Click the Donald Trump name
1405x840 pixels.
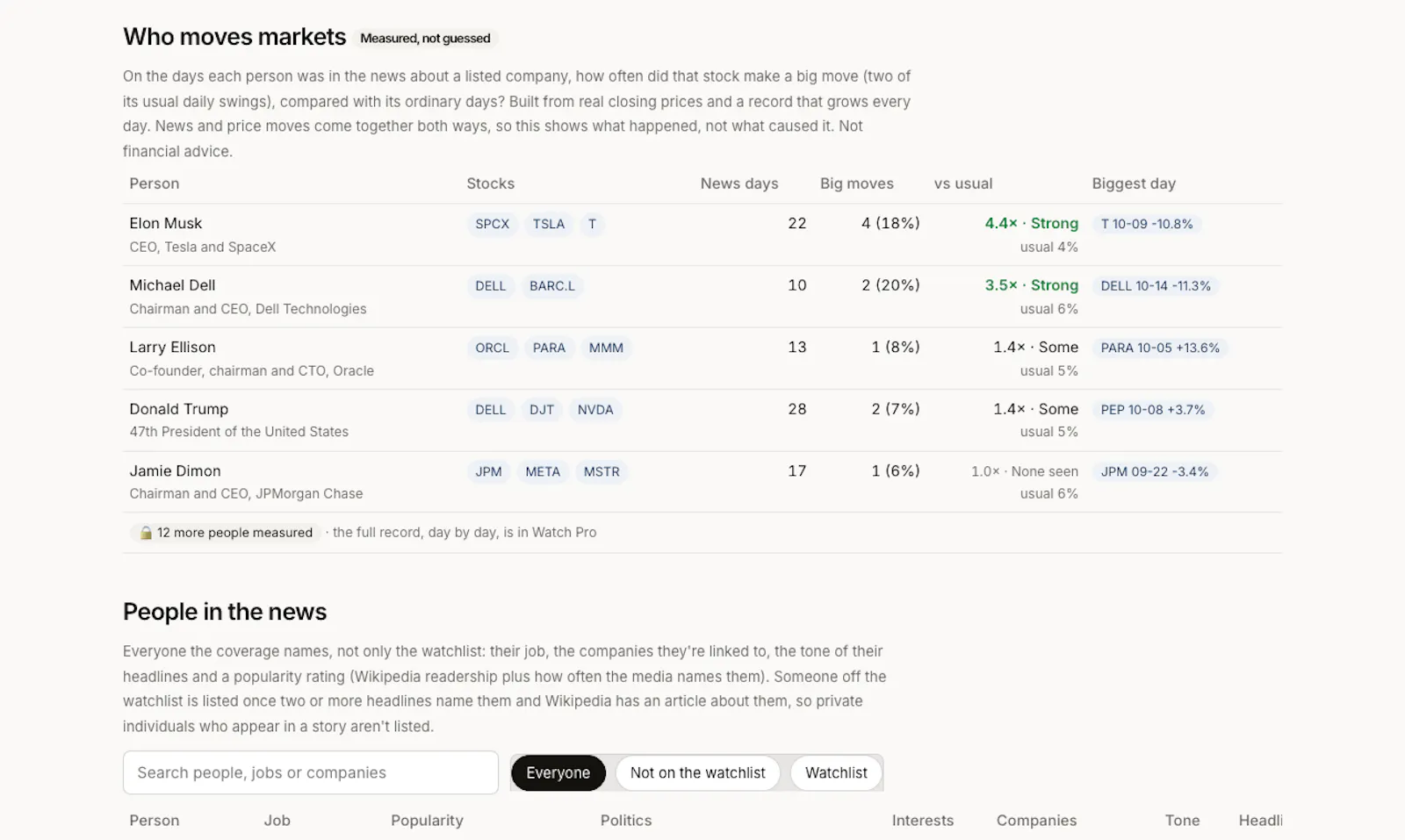(179, 409)
